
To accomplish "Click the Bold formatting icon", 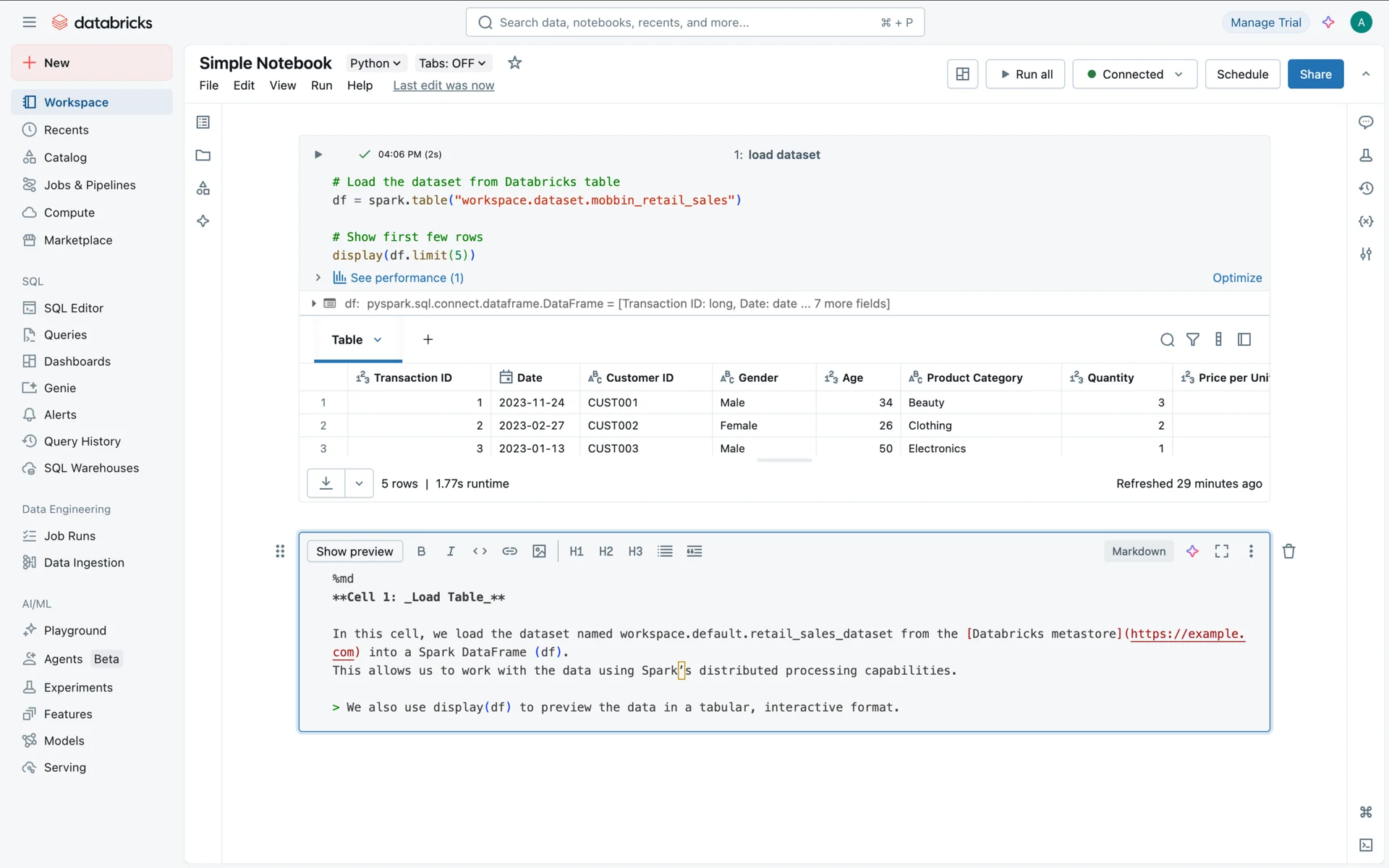I will [421, 551].
